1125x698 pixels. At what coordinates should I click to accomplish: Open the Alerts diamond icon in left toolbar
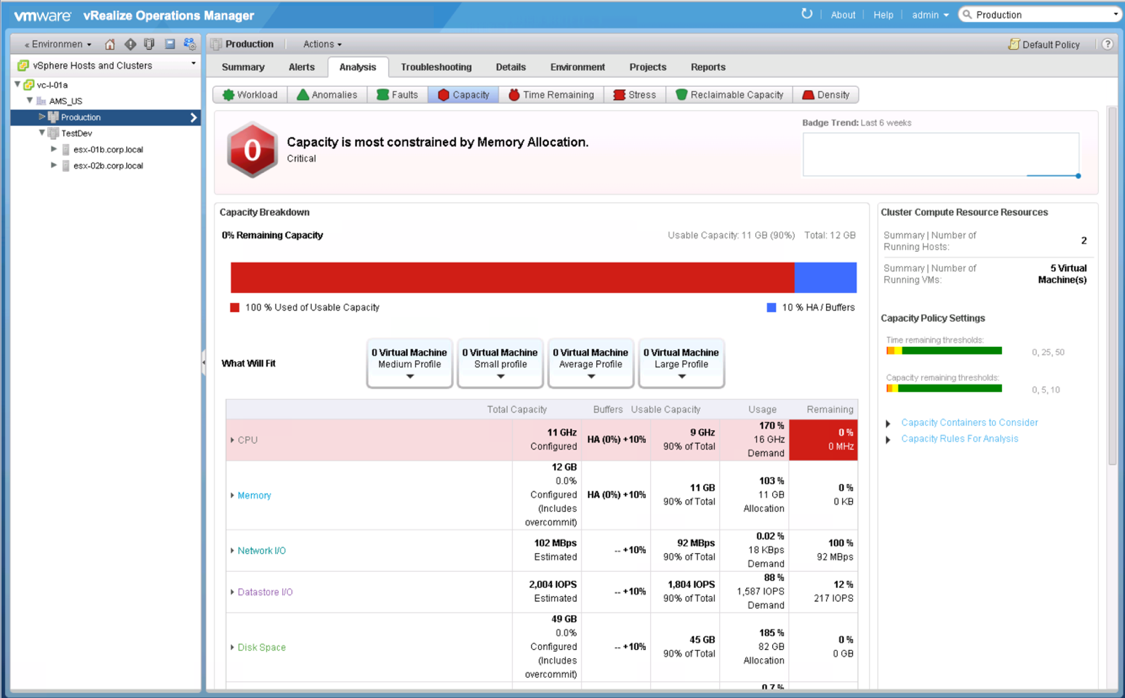(x=130, y=45)
